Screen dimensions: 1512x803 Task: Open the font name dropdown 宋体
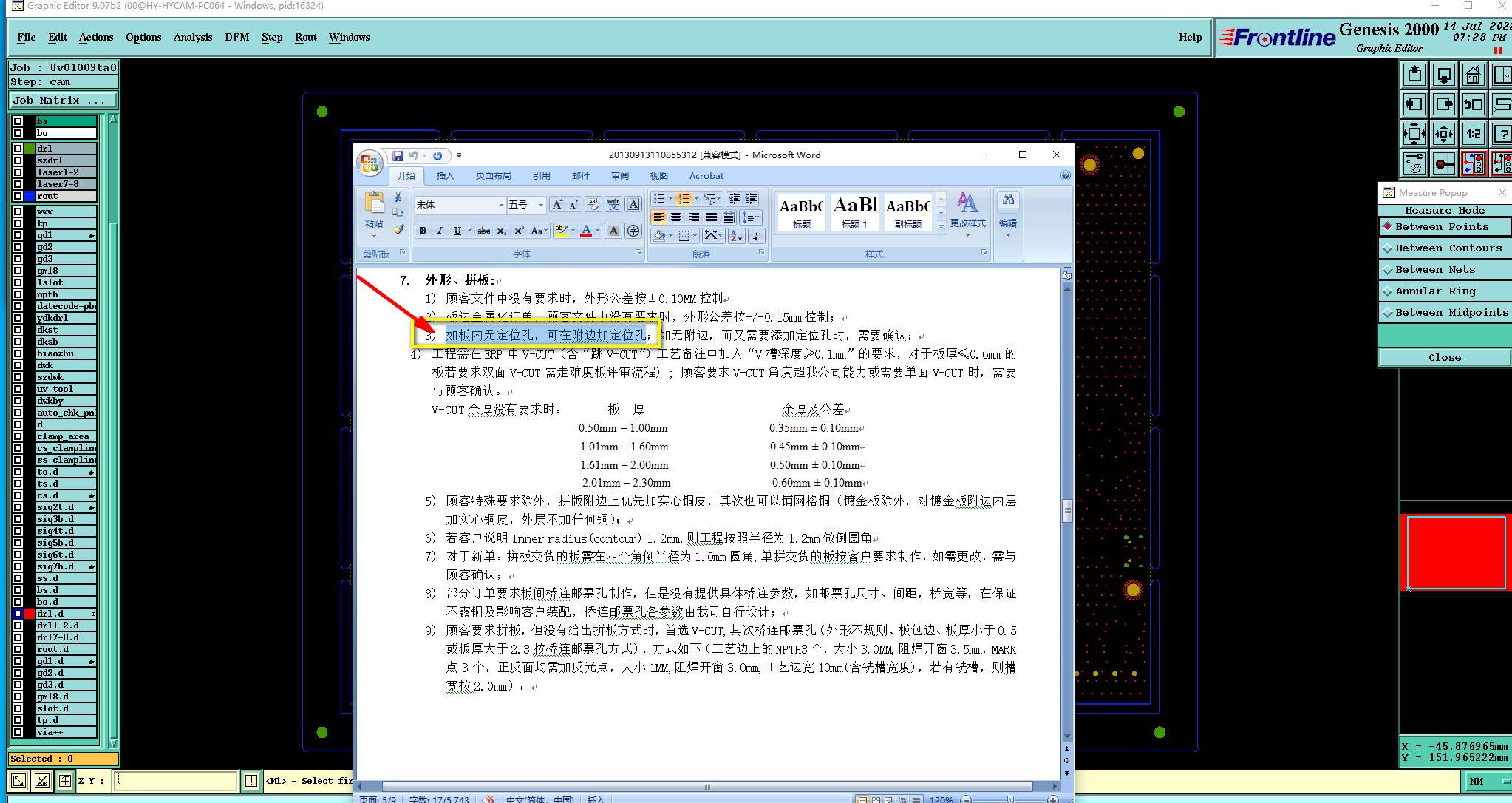pyautogui.click(x=501, y=205)
